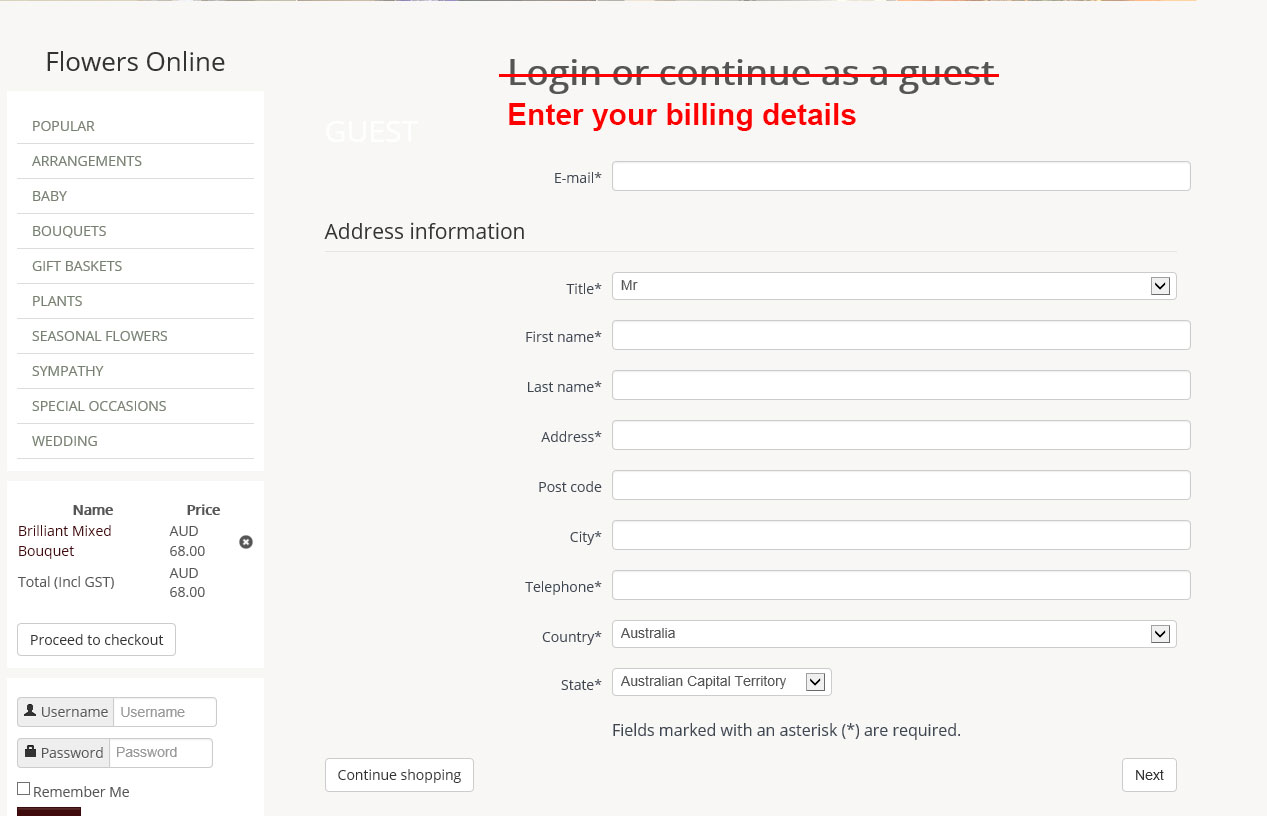Click Continue shopping button
1267x816 pixels.
pos(399,775)
